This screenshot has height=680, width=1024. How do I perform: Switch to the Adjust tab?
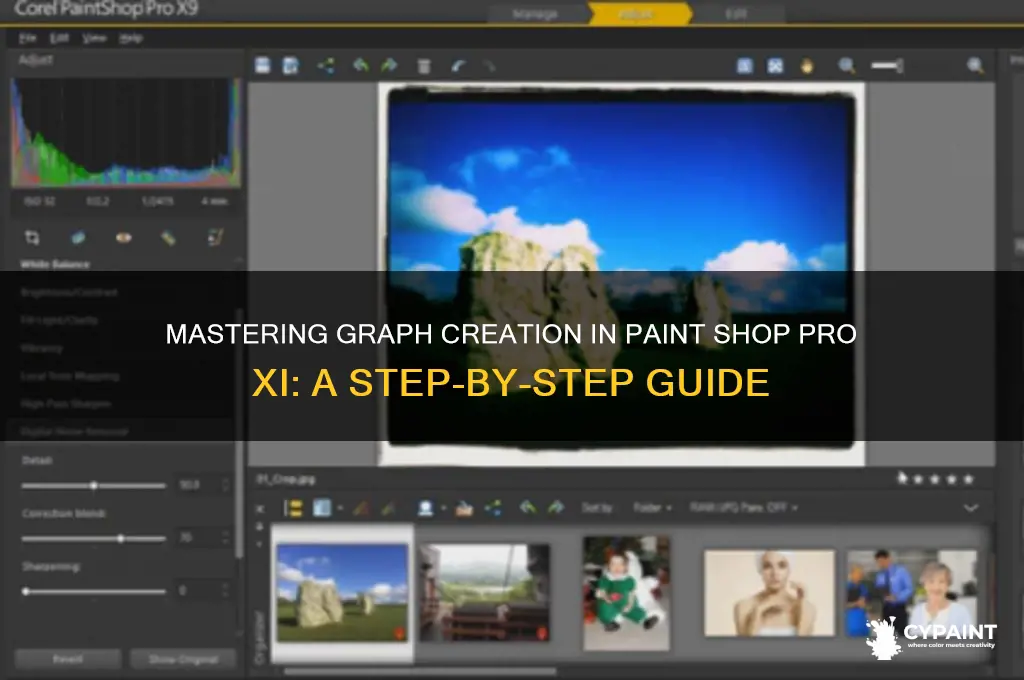click(x=639, y=14)
